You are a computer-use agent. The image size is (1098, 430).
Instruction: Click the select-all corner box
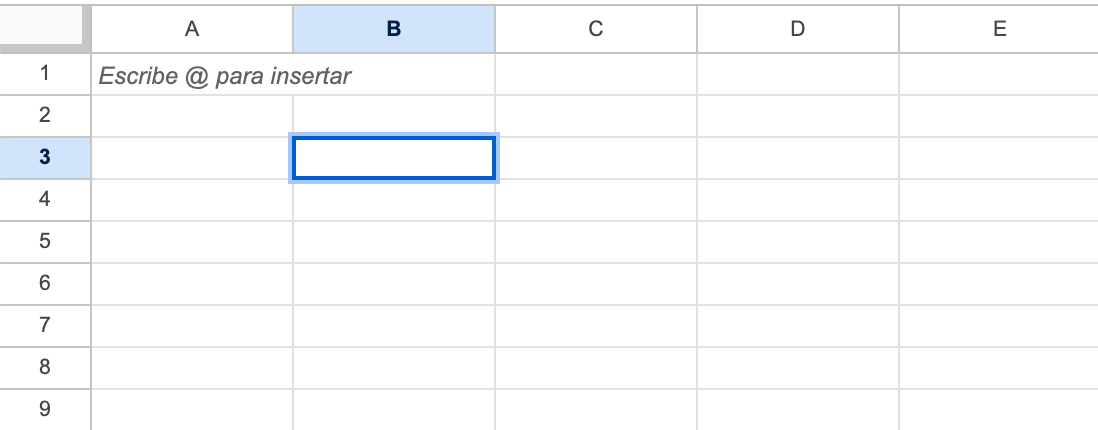tap(45, 28)
